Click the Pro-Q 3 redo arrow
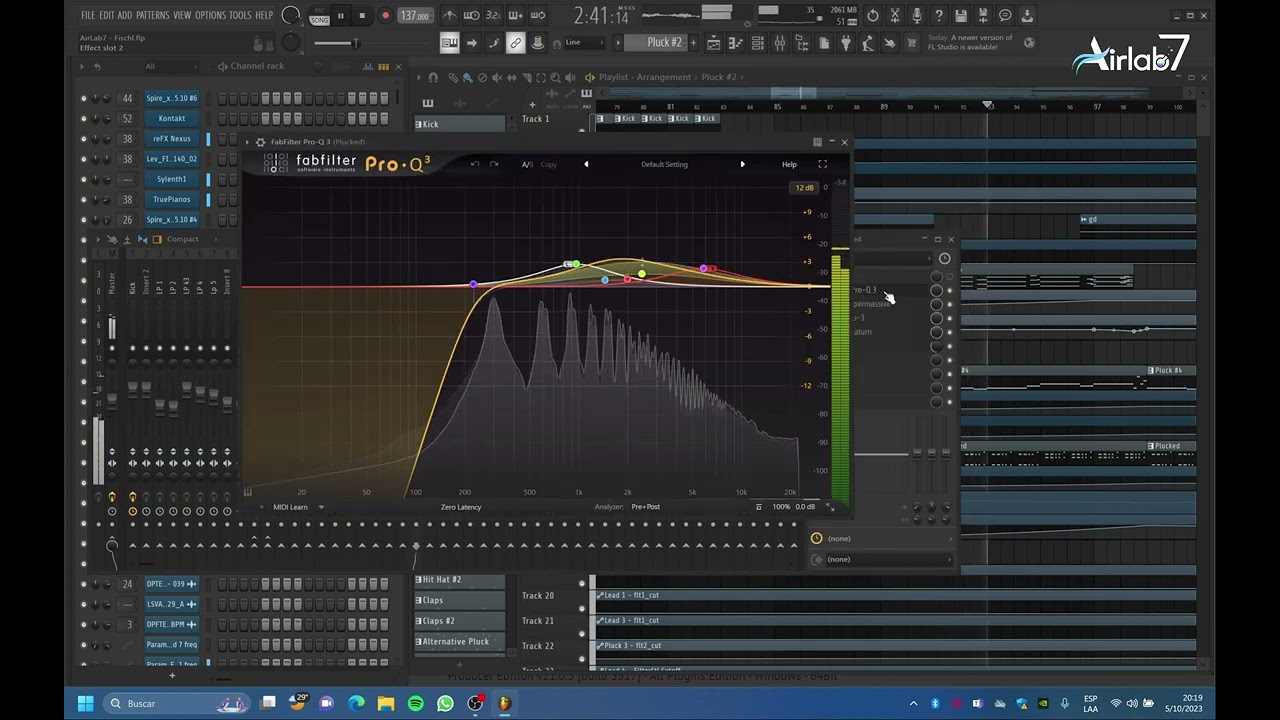The image size is (1280, 720). (x=494, y=164)
